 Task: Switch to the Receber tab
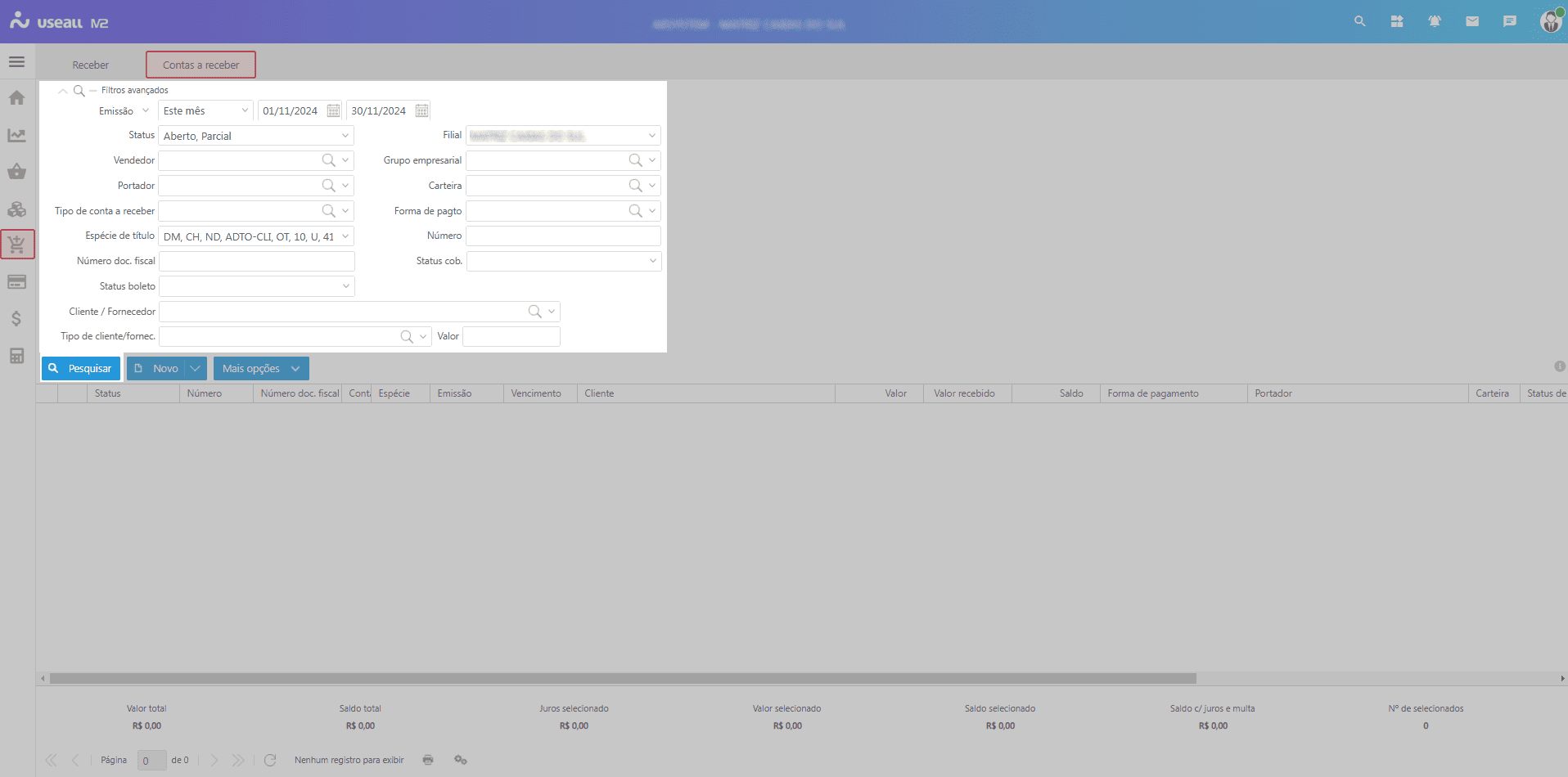(90, 65)
